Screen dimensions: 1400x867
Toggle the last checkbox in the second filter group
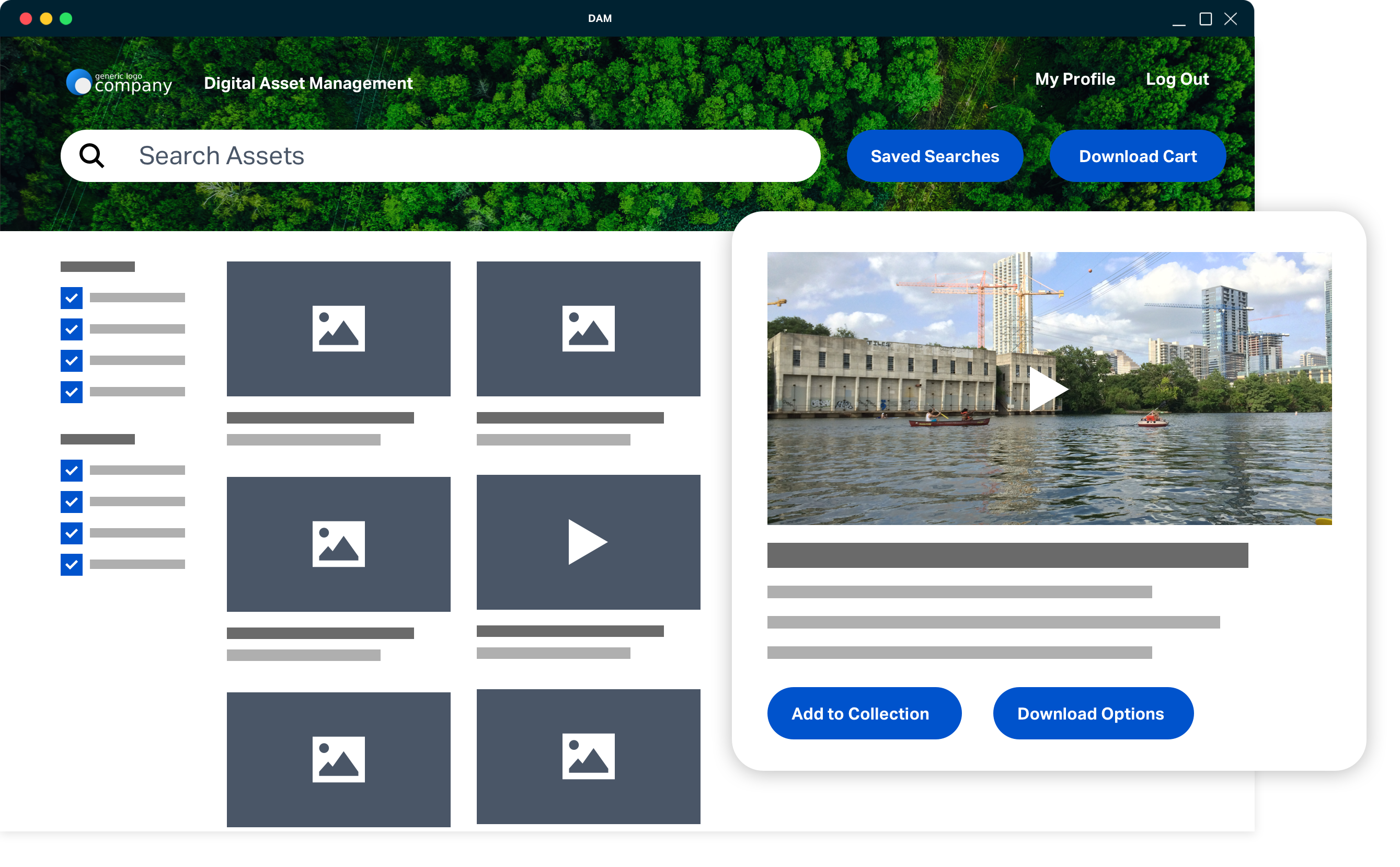click(x=71, y=564)
